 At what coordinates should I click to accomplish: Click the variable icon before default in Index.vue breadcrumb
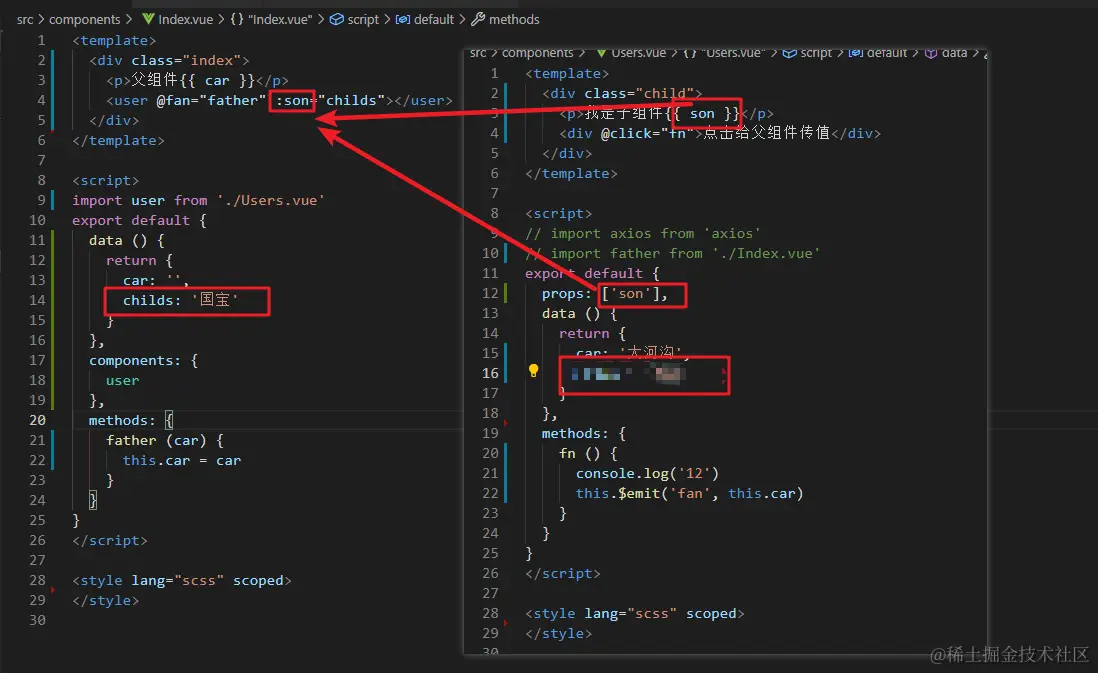(x=403, y=19)
